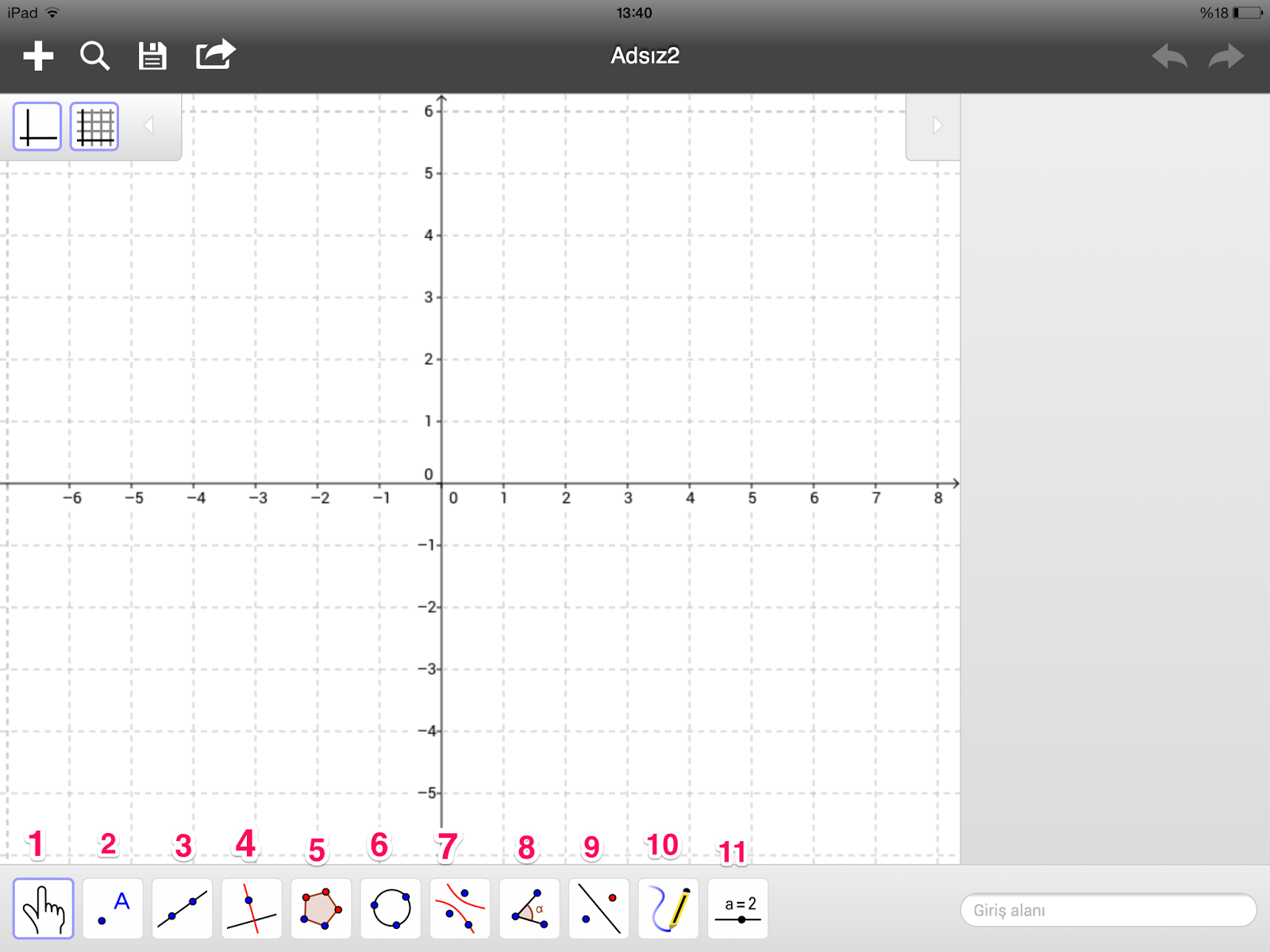Save the file with the floppy disk icon
The width and height of the screenshot is (1270, 952).
152,56
